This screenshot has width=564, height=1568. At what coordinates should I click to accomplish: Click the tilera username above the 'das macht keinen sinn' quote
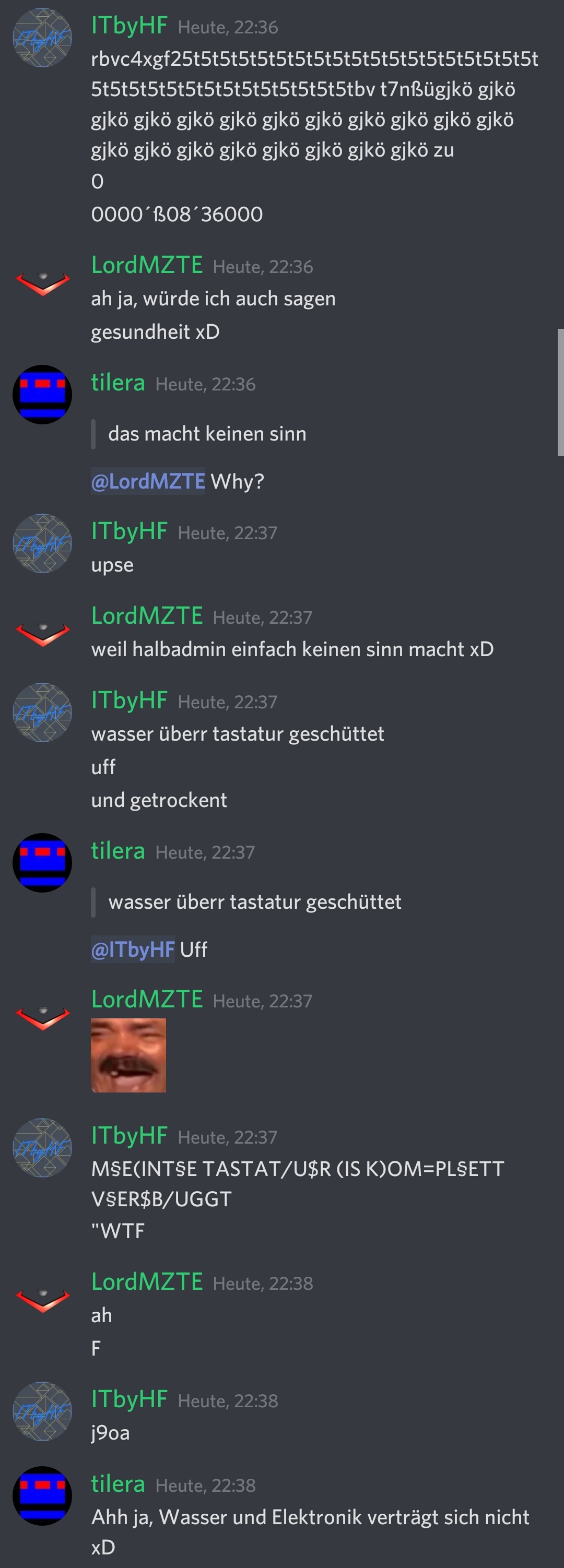click(118, 383)
